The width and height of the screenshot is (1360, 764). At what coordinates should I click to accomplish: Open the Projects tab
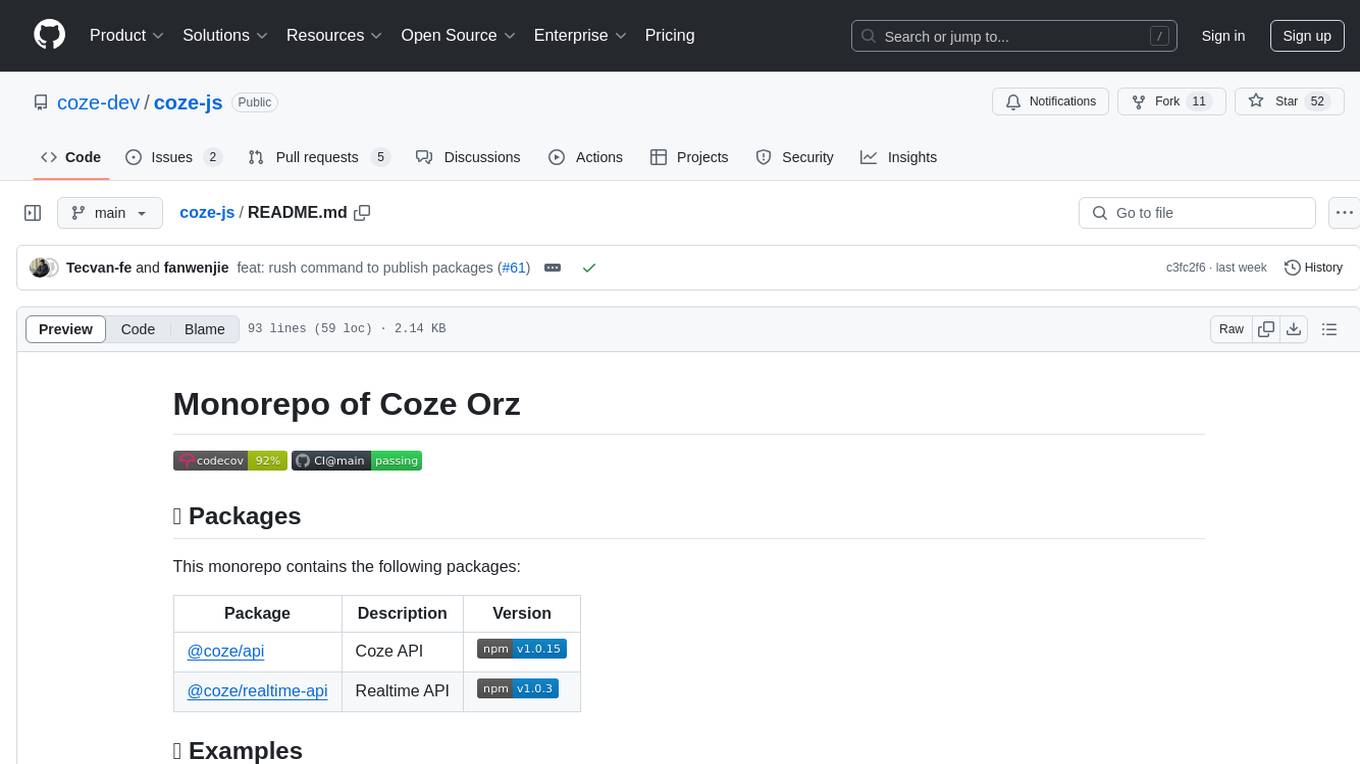pos(689,157)
